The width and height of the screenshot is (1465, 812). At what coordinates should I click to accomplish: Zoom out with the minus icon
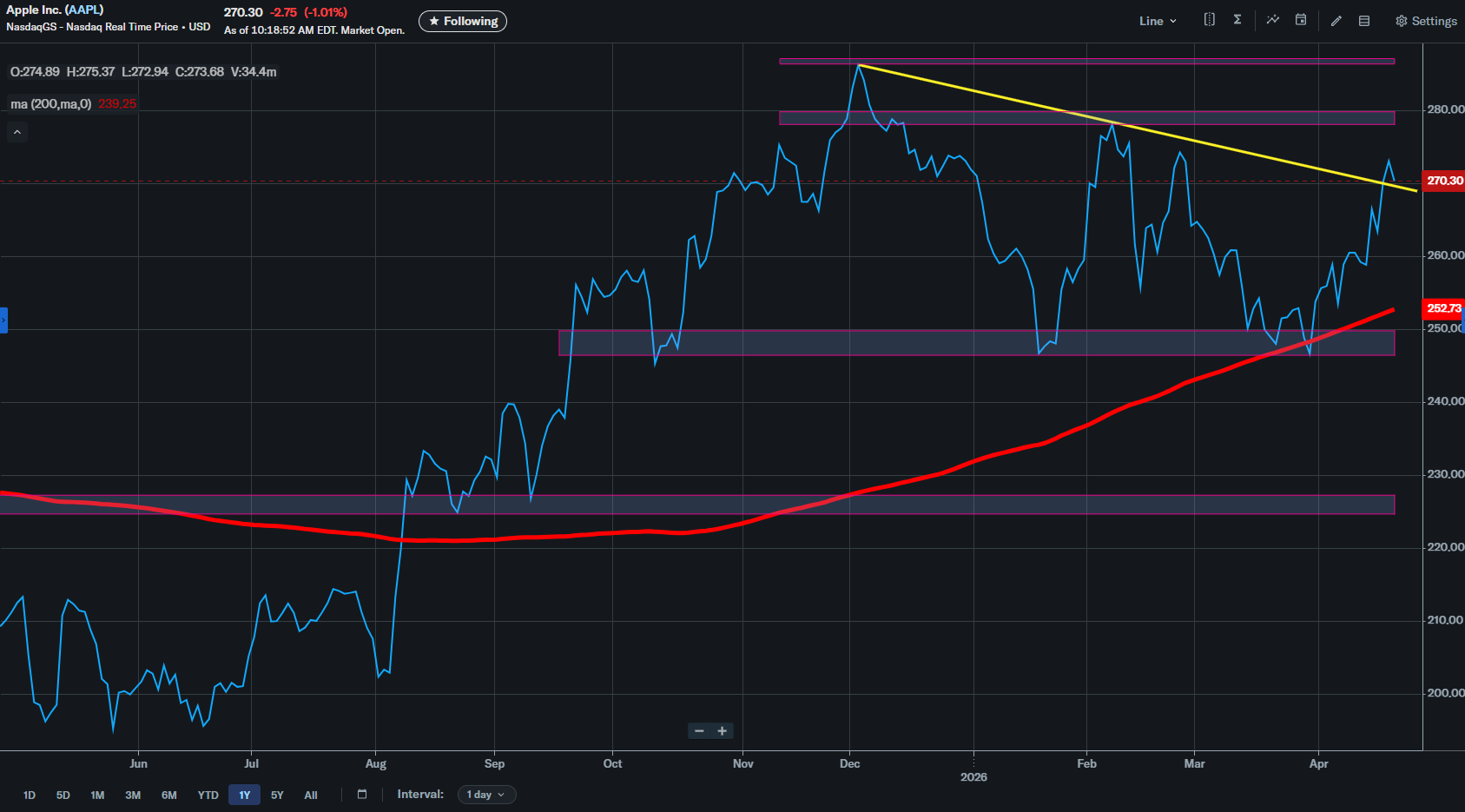tap(699, 731)
